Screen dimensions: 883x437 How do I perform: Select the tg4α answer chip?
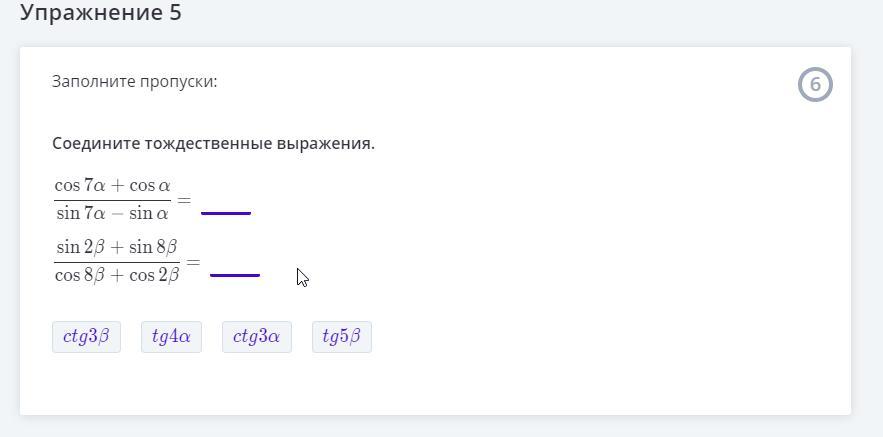(171, 337)
